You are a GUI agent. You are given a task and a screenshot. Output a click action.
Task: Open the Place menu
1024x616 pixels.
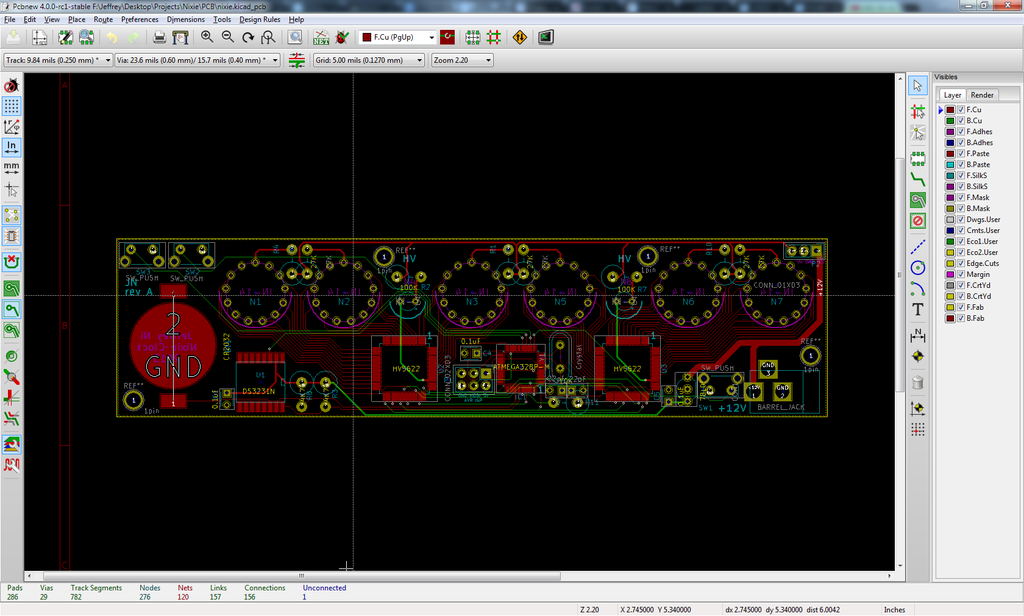[76, 20]
